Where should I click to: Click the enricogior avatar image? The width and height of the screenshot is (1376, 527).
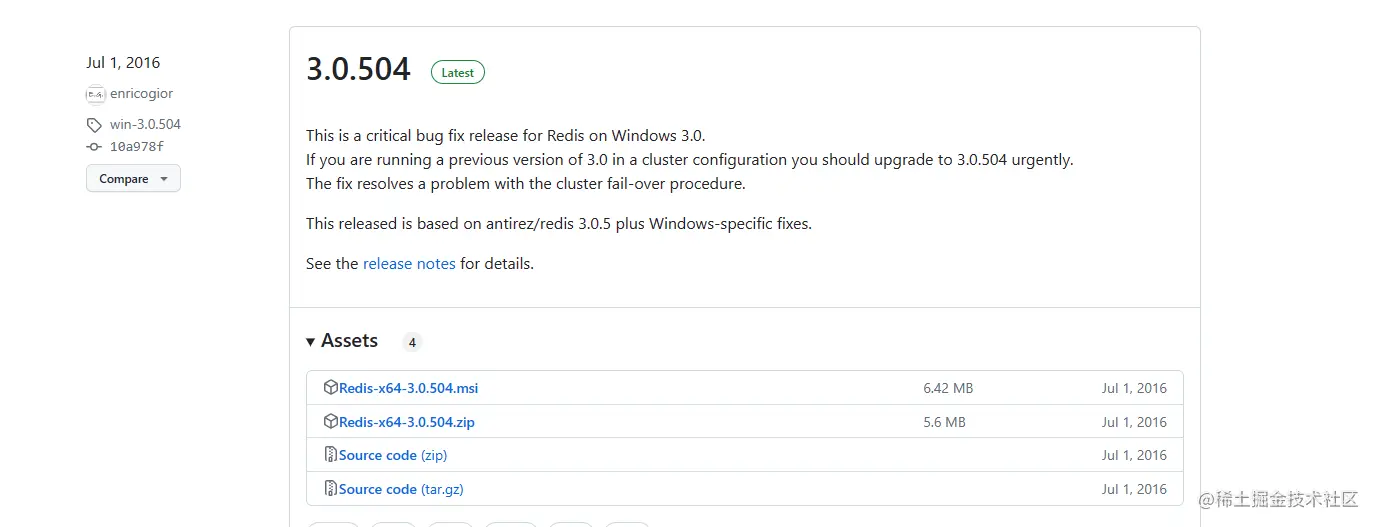pos(95,94)
